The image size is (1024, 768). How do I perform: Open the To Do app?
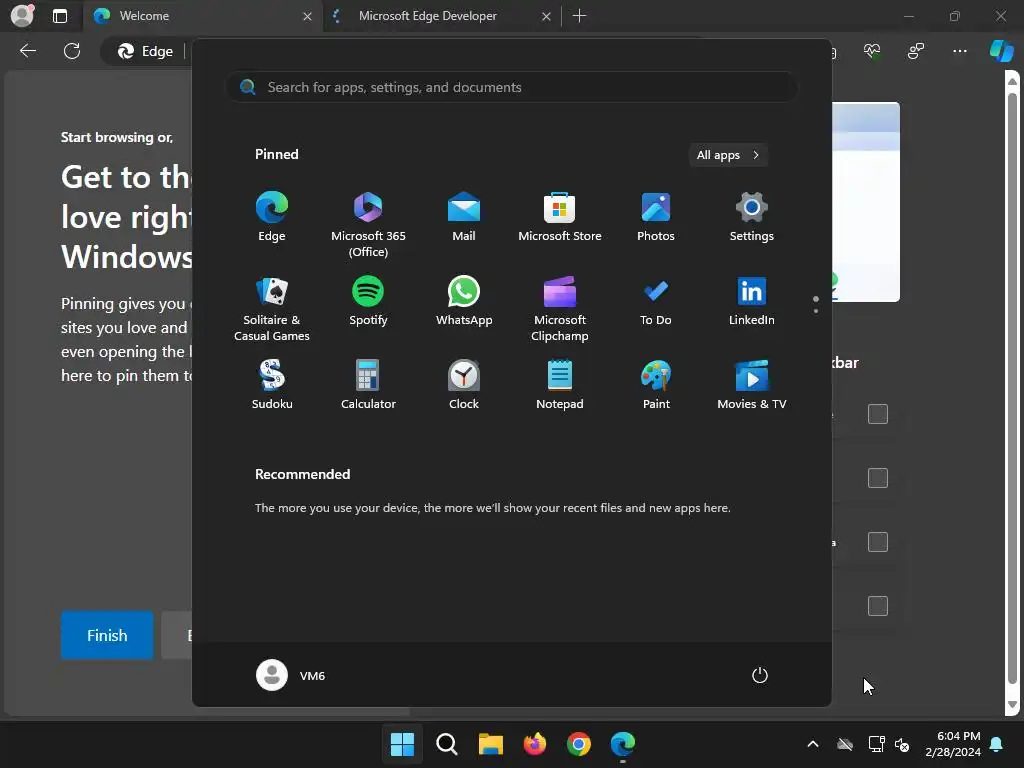(656, 302)
